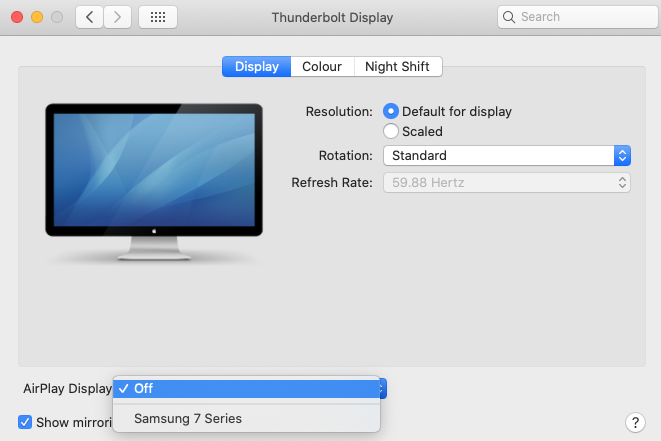Click the Resolution label
The image size is (661, 441).
(x=339, y=112)
